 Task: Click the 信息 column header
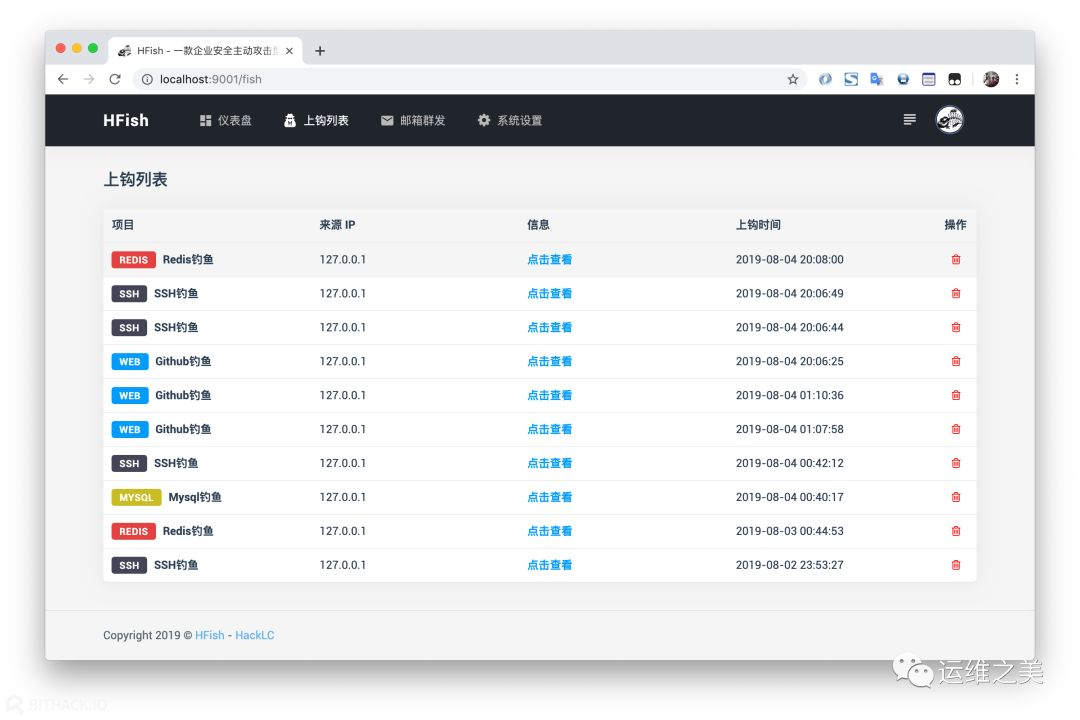coord(539,225)
